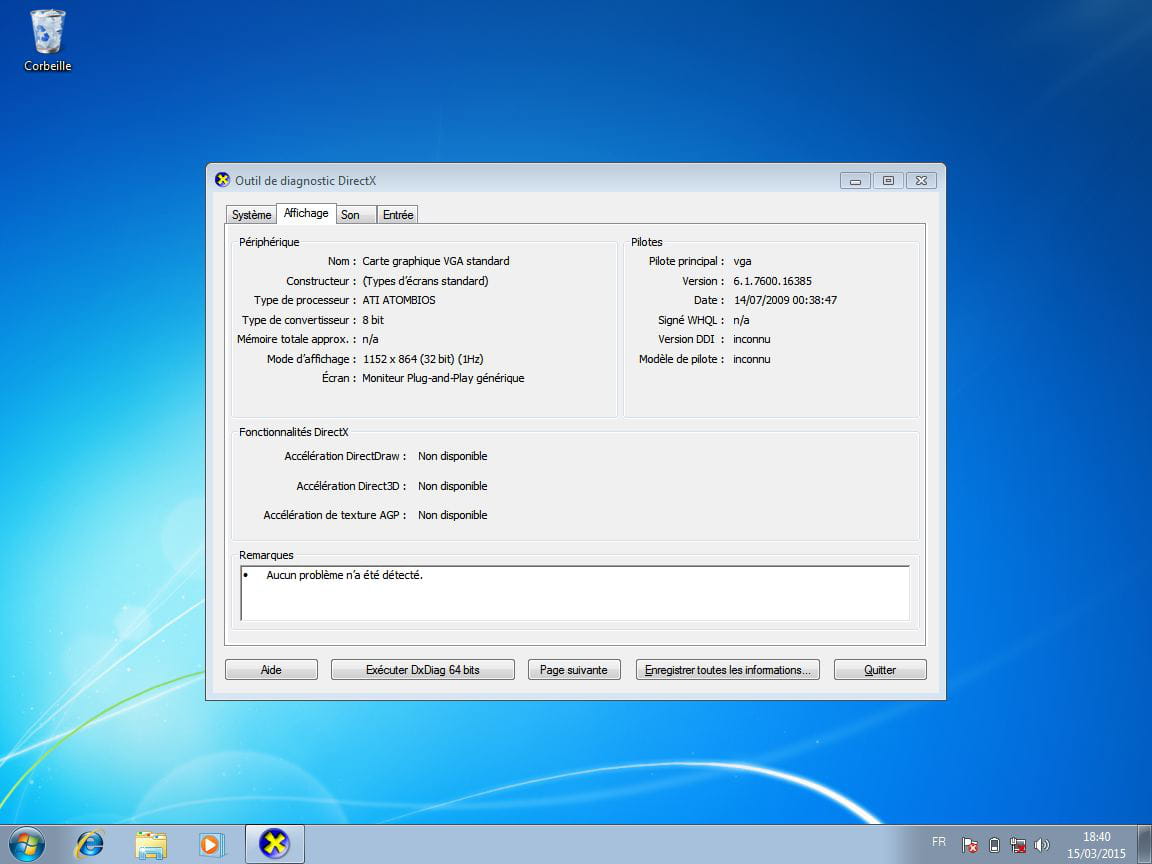Switch to the Système tab

pyautogui.click(x=251, y=215)
